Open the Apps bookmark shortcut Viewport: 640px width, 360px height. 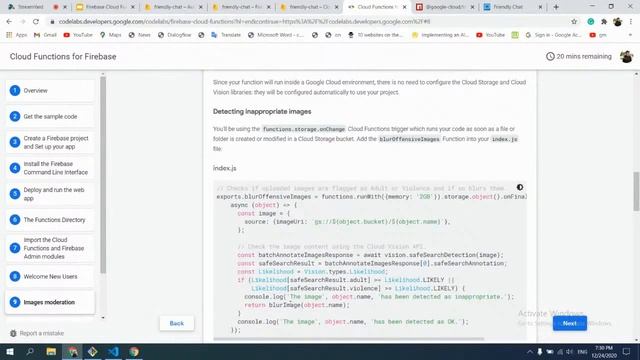click(17, 35)
